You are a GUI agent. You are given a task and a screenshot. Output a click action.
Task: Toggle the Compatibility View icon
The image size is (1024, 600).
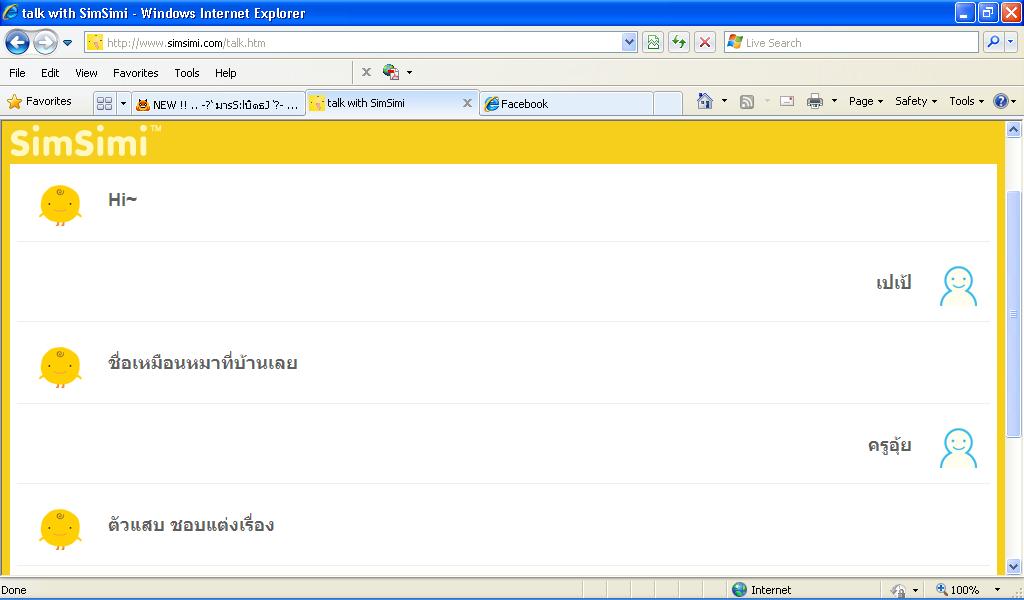coord(652,43)
